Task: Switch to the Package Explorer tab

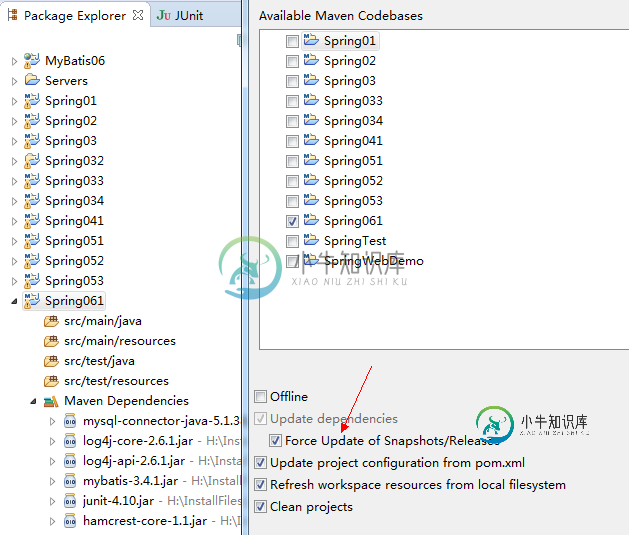Action: [x=75, y=15]
